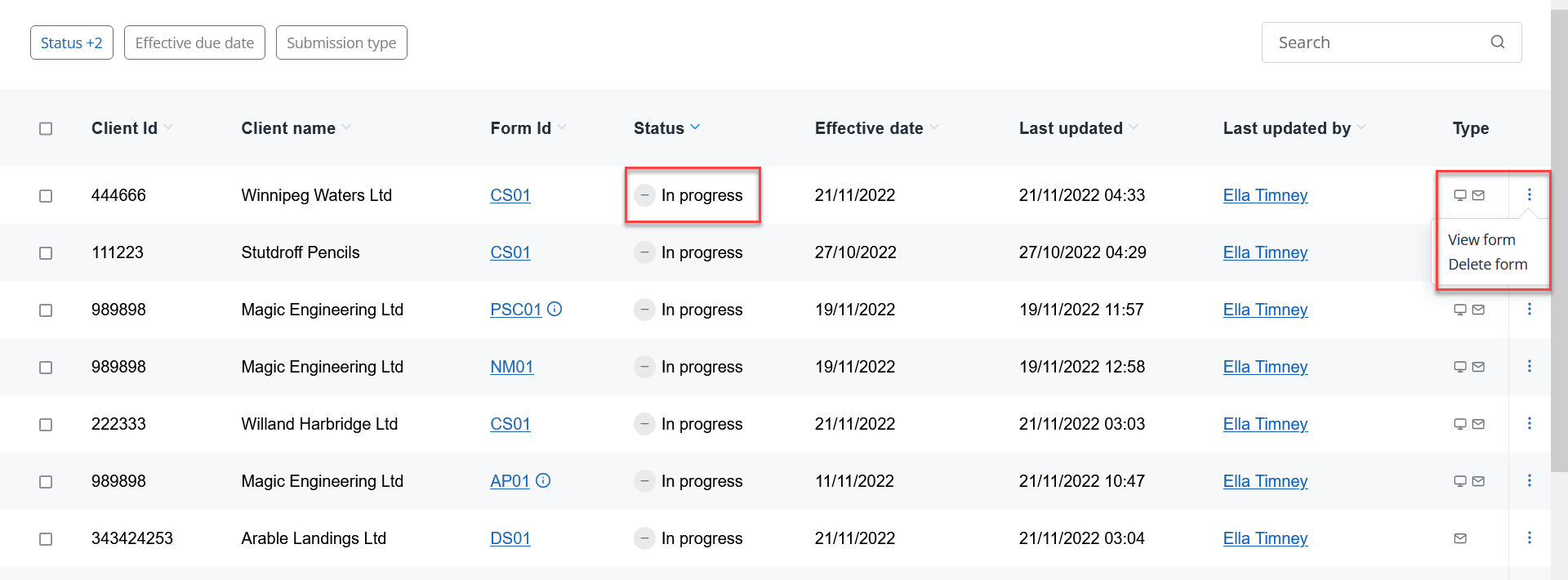Click the three-dot menu in Willand Harbridge row
The height and width of the screenshot is (580, 1568).
coord(1529,423)
